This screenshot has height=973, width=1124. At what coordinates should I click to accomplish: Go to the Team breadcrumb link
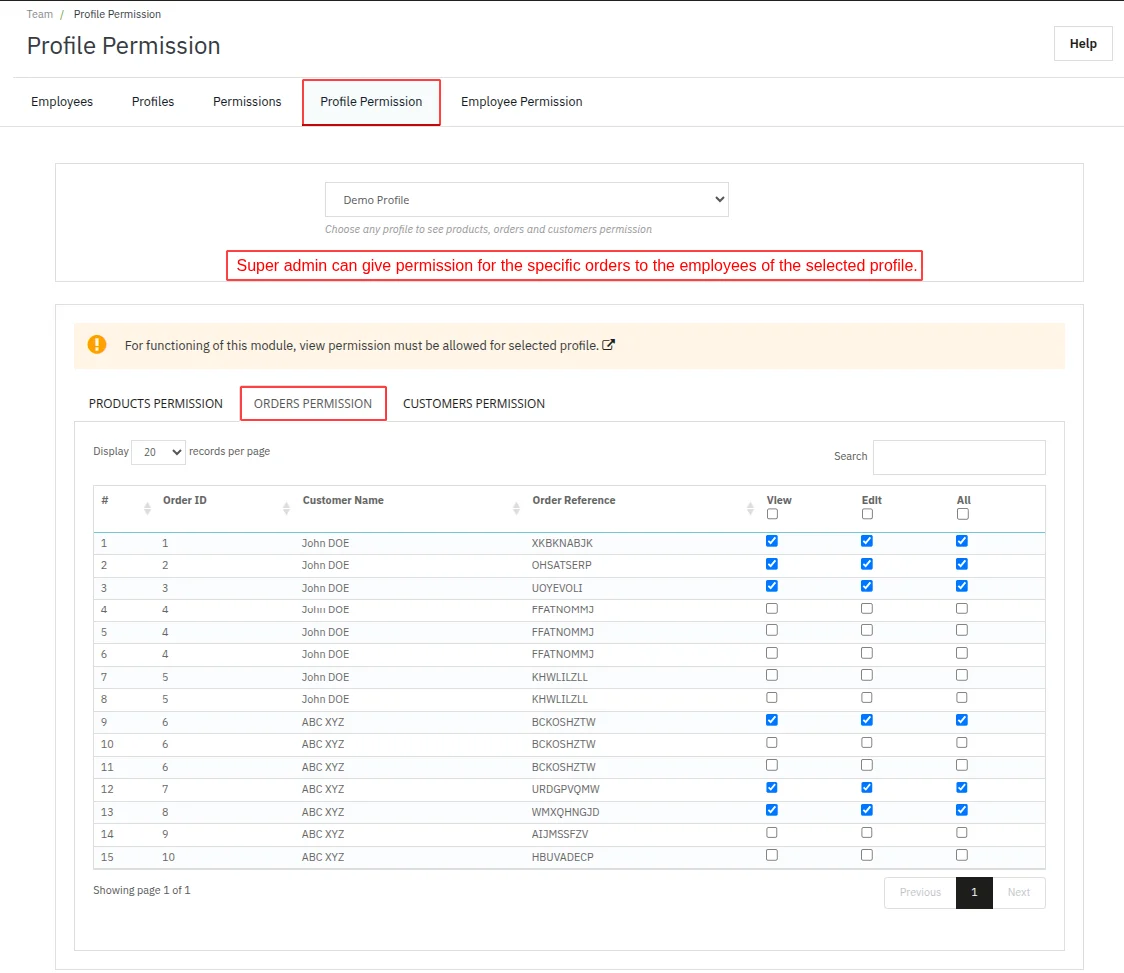(x=40, y=14)
